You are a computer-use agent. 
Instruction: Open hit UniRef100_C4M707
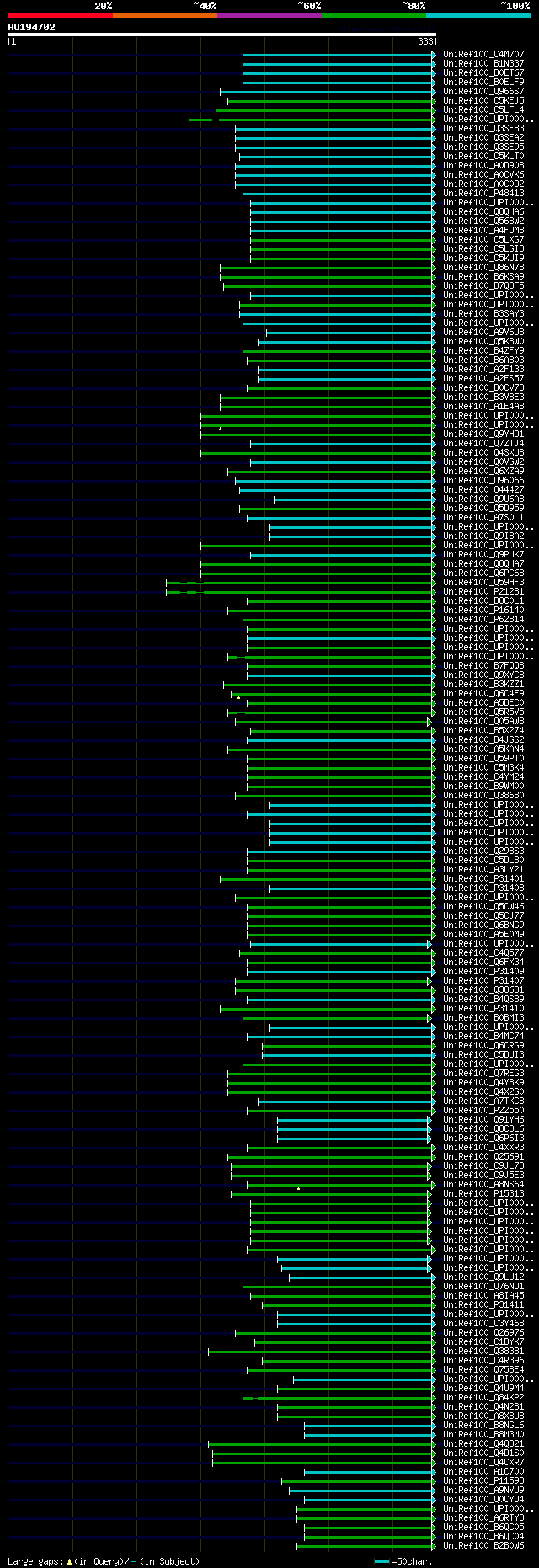point(483,55)
